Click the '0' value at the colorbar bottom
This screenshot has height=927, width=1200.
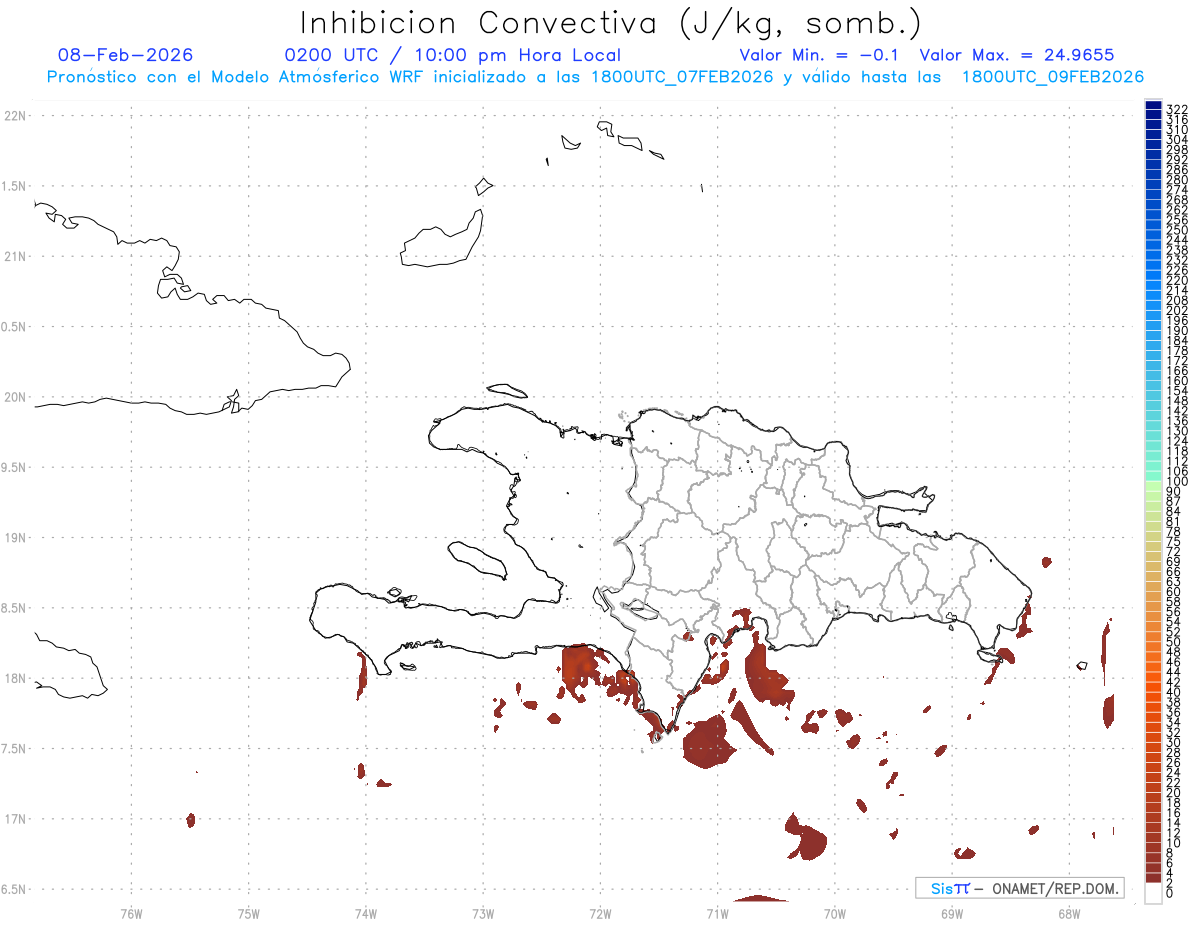1170,892
